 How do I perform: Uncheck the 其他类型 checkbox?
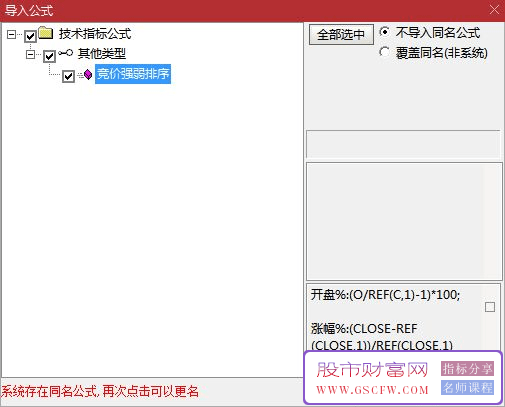pyautogui.click(x=49, y=56)
